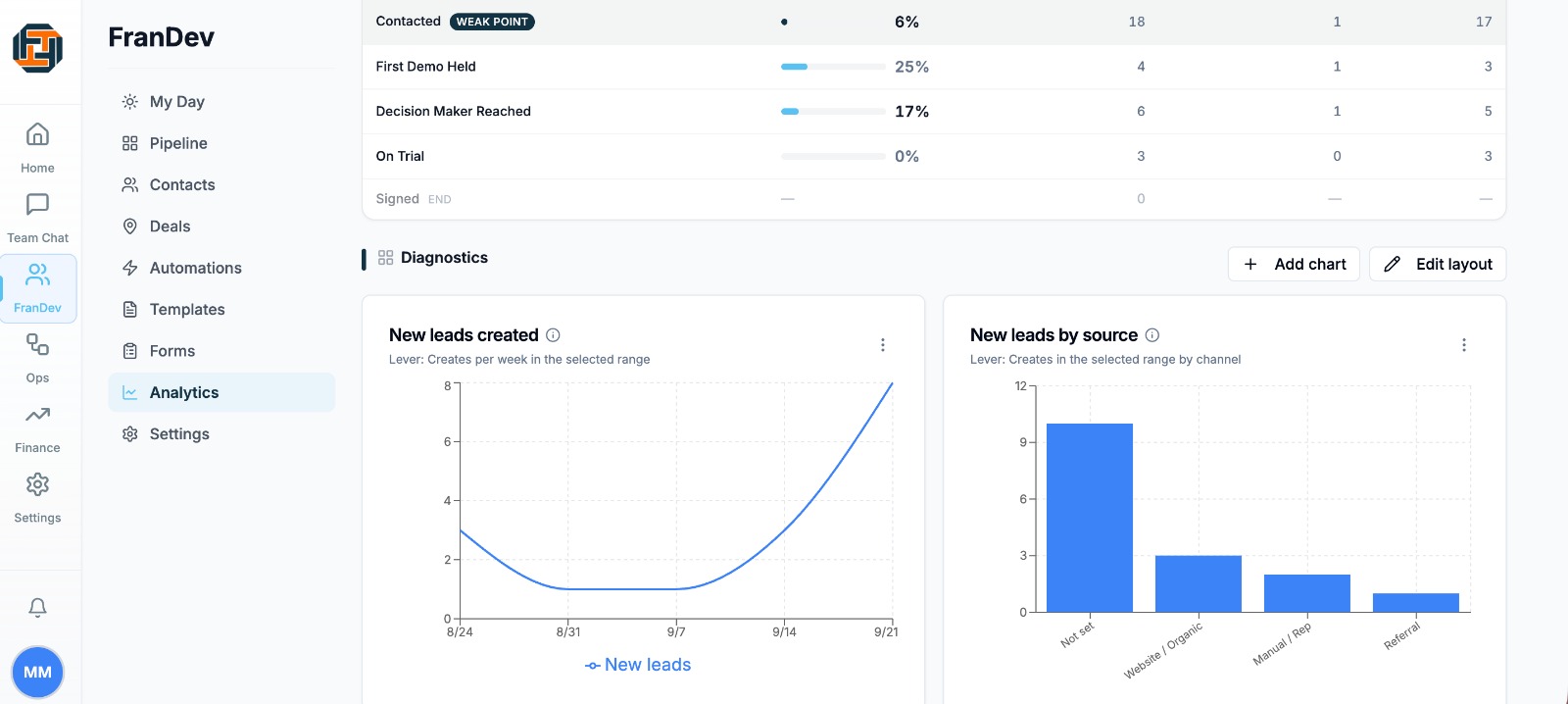Image resolution: width=1568 pixels, height=704 pixels.
Task: Open Contacts in the sidebar
Action: pyautogui.click(x=221, y=184)
